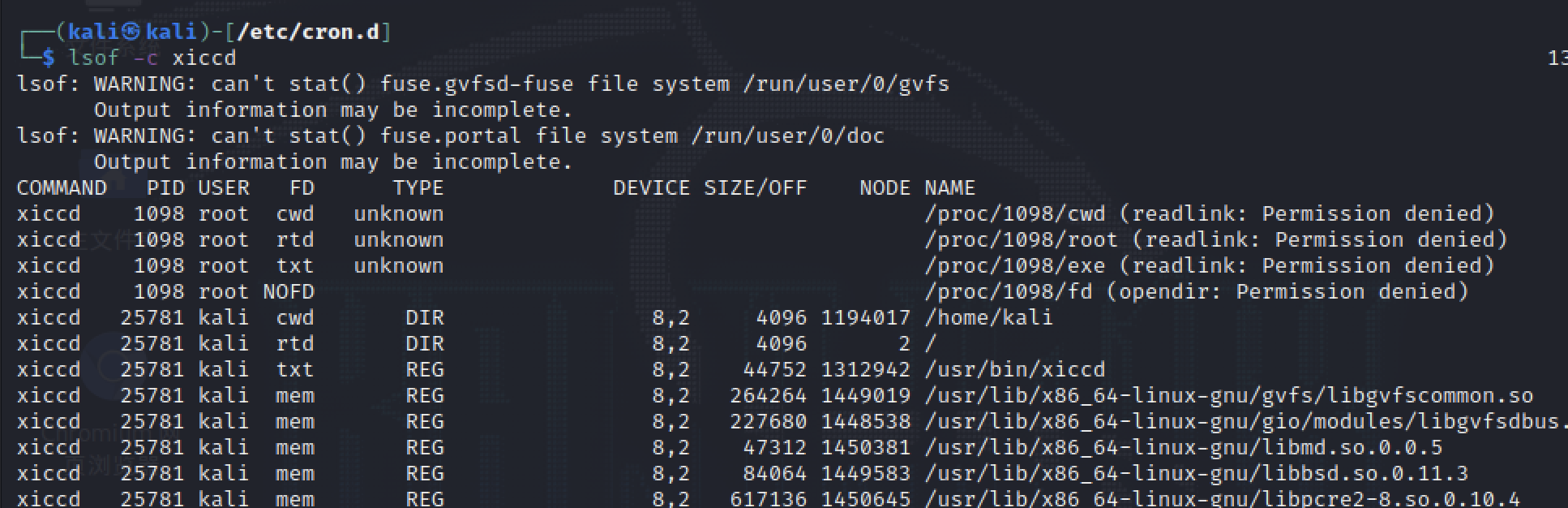Click the NOFD value in the FD column
The image size is (1568, 508).
point(288,291)
